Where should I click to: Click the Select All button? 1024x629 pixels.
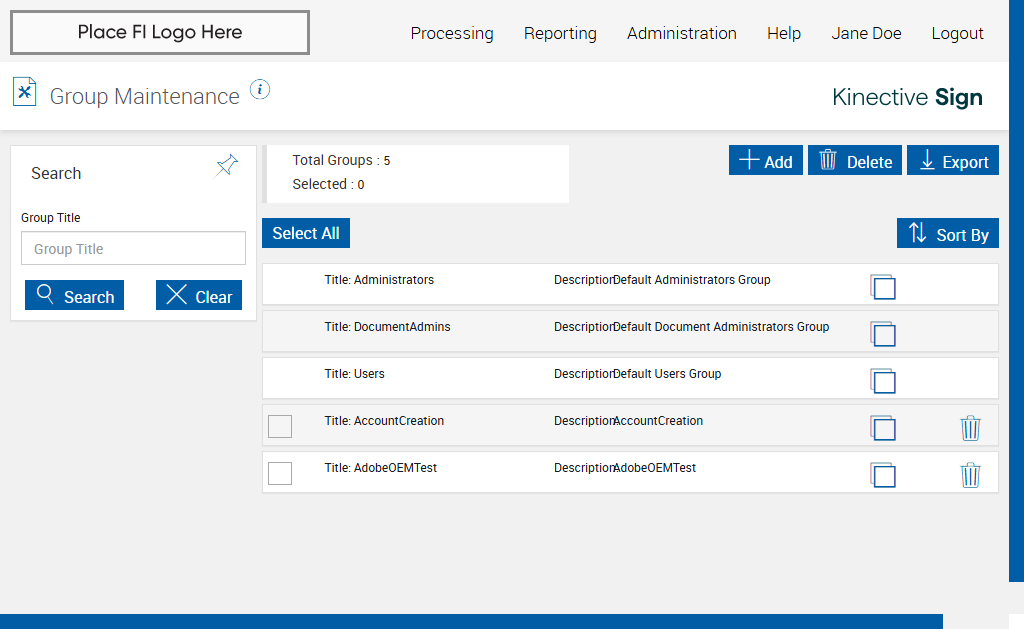306,233
